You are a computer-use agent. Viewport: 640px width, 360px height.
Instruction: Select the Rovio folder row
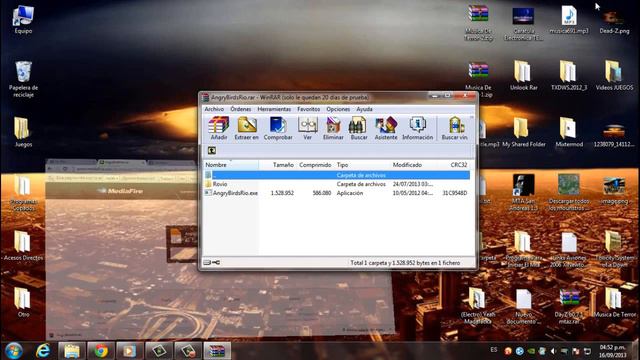[337, 184]
